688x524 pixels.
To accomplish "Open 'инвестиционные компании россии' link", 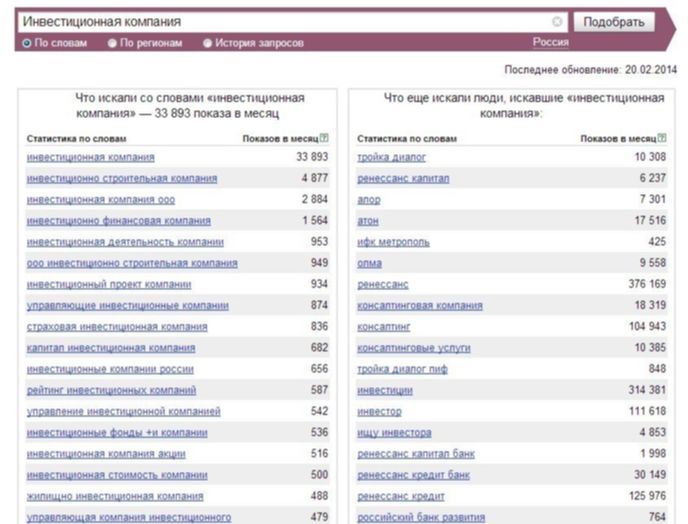I will point(110,369).
